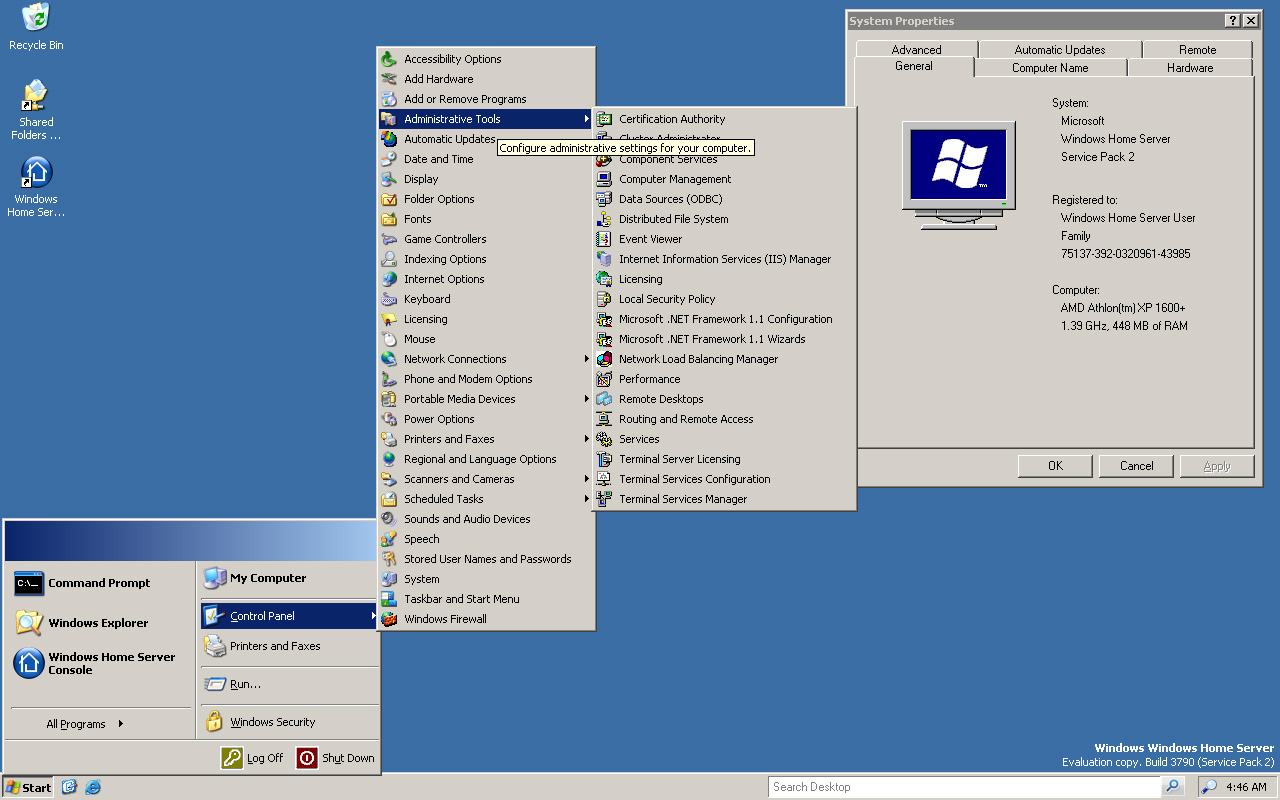This screenshot has height=800, width=1280.
Task: Open the Computer Name tab
Action: point(1049,68)
